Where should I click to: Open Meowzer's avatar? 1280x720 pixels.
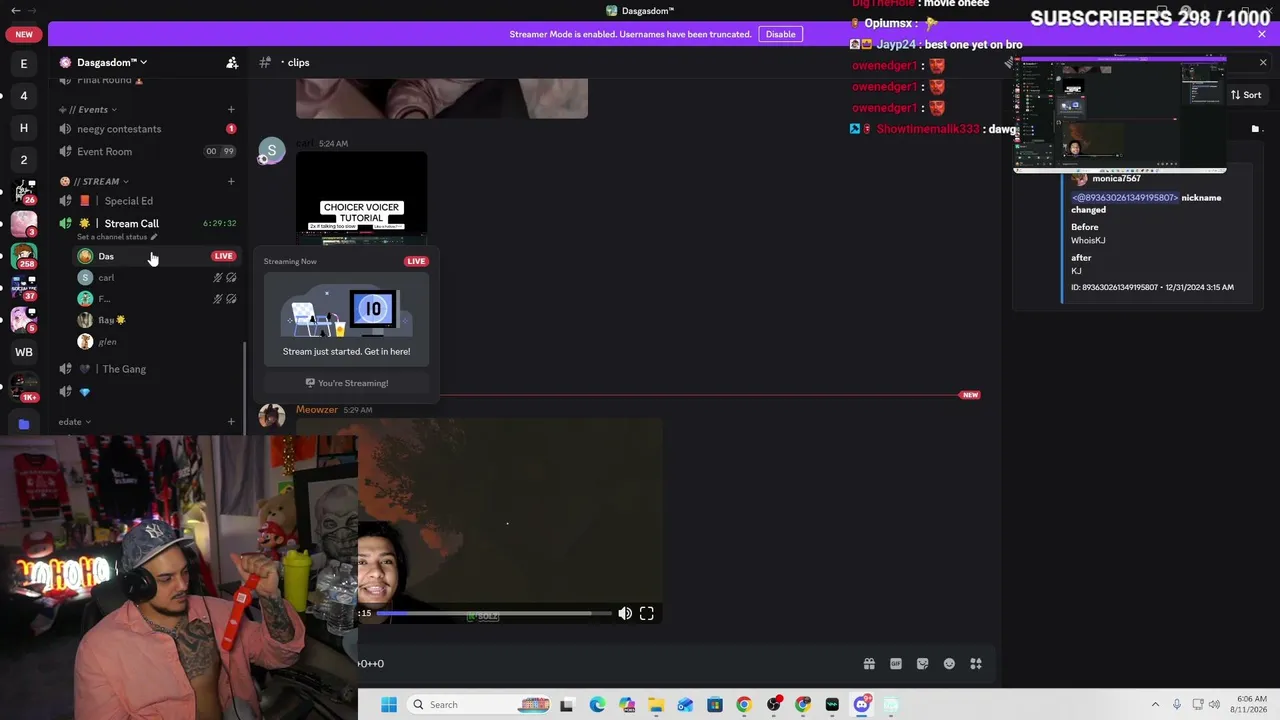[x=272, y=416]
